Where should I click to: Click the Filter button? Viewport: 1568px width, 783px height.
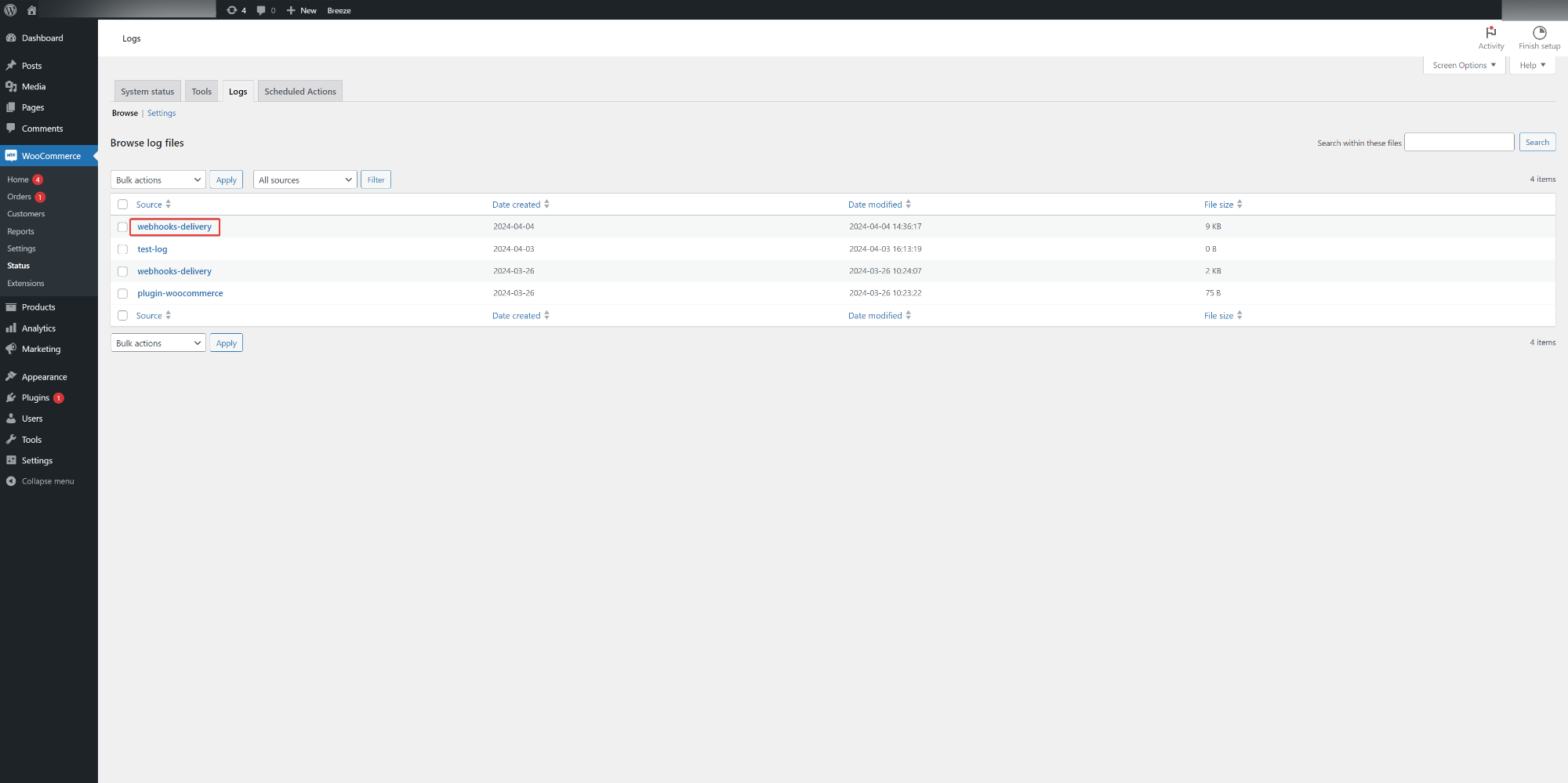coord(376,179)
